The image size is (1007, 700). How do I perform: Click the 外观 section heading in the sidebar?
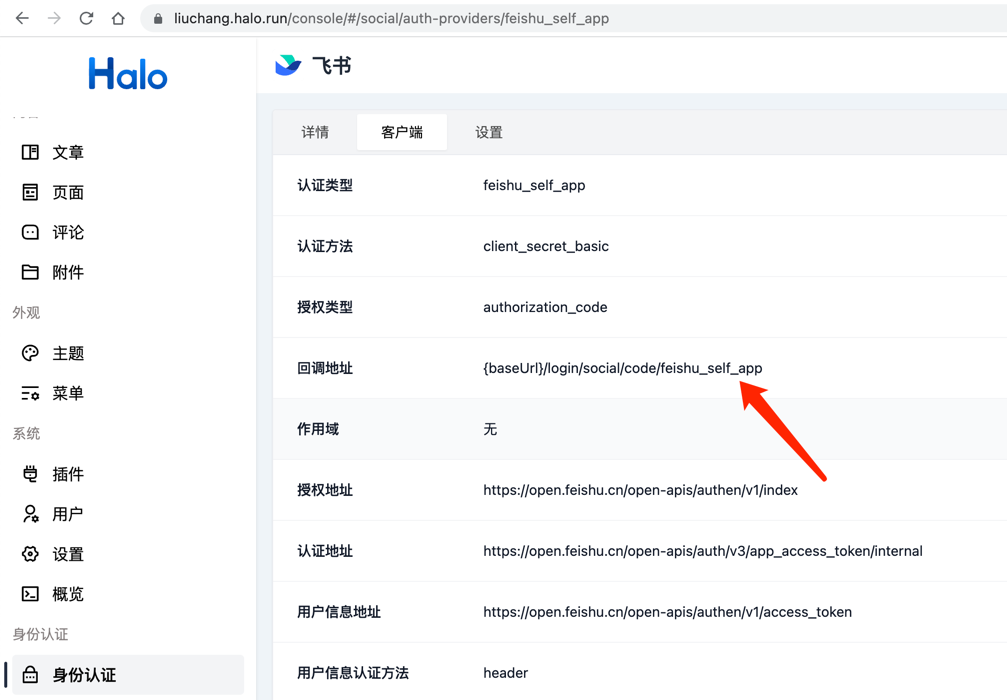click(x=26, y=313)
